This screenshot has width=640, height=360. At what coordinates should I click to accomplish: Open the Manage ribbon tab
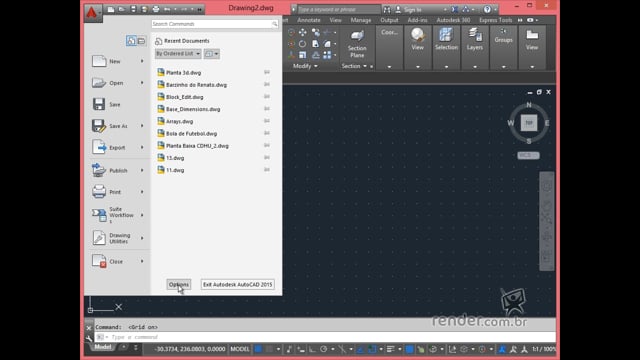click(x=361, y=20)
